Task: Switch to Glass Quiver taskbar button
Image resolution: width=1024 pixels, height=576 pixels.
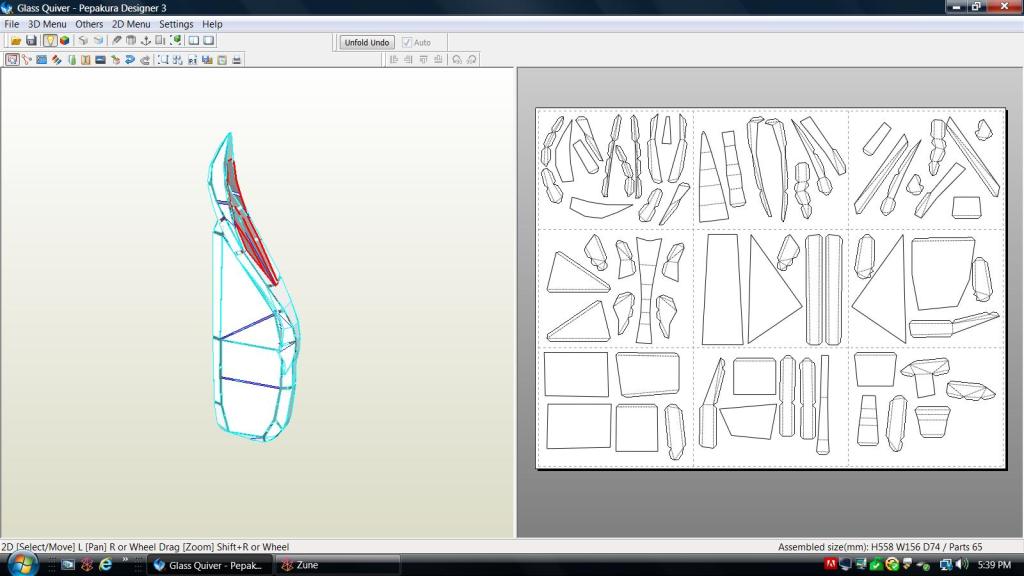Action: [x=208, y=565]
